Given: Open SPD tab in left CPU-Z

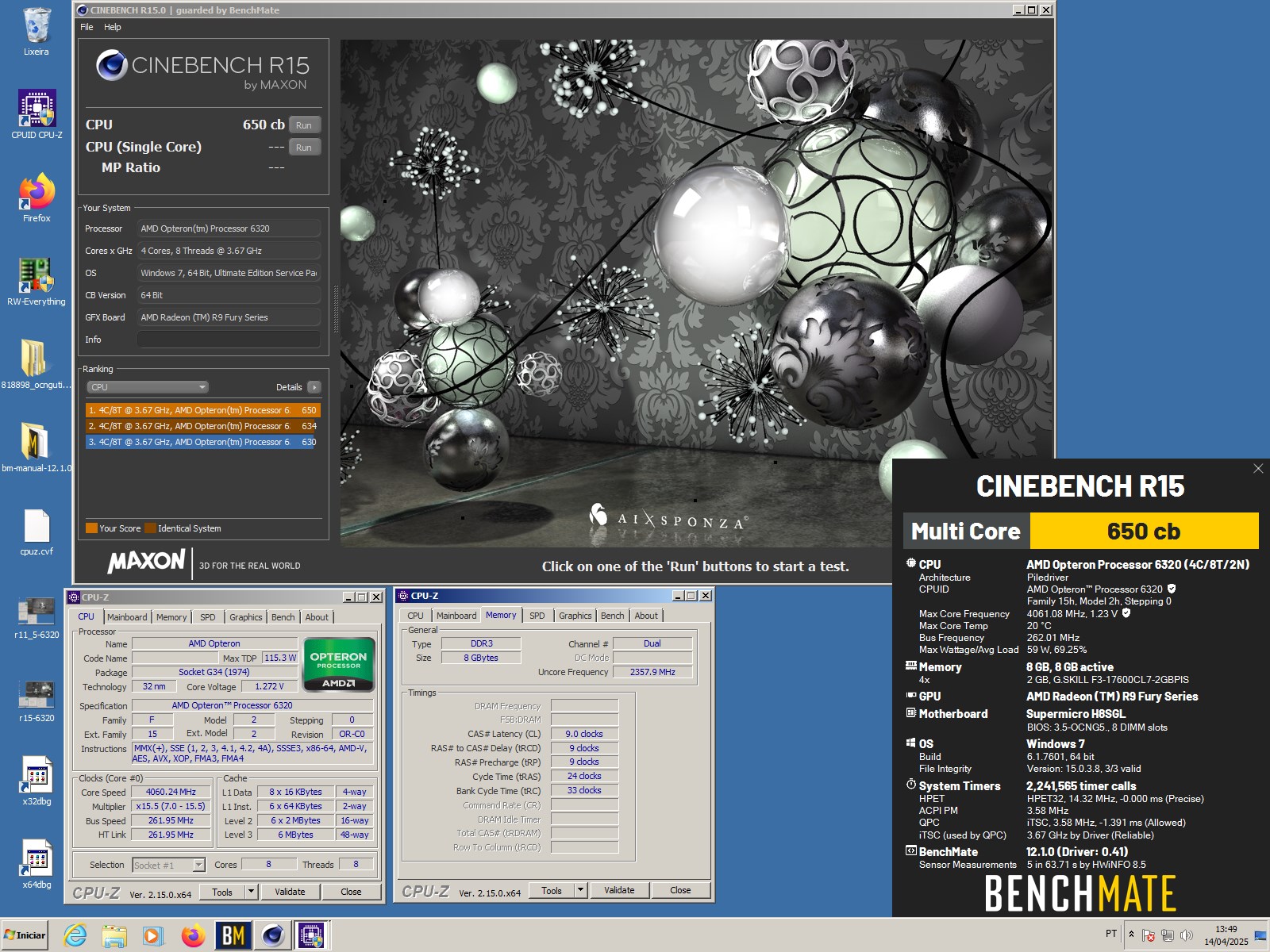Looking at the screenshot, I should pos(208,617).
